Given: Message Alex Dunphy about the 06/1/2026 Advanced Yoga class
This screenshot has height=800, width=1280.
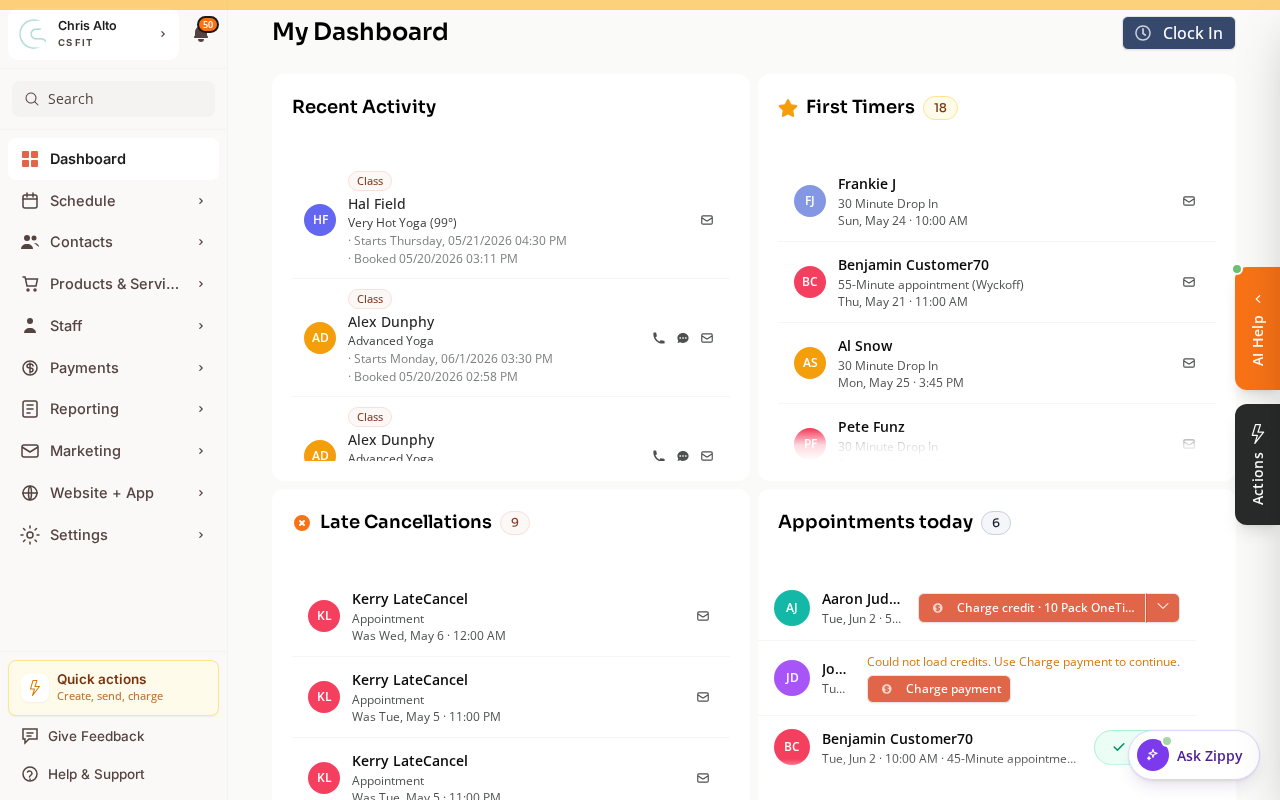Looking at the screenshot, I should (x=683, y=338).
